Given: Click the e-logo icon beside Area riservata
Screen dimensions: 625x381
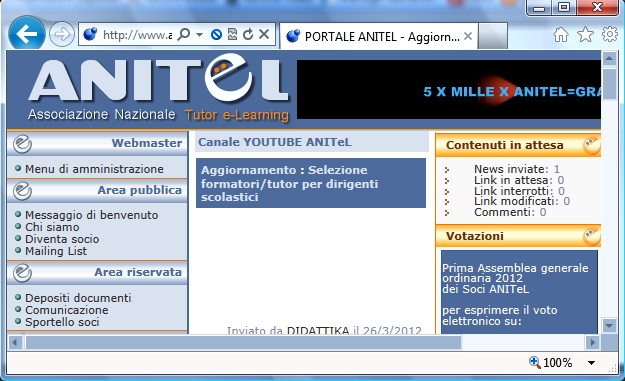Looking at the screenshot, I should (22, 273).
